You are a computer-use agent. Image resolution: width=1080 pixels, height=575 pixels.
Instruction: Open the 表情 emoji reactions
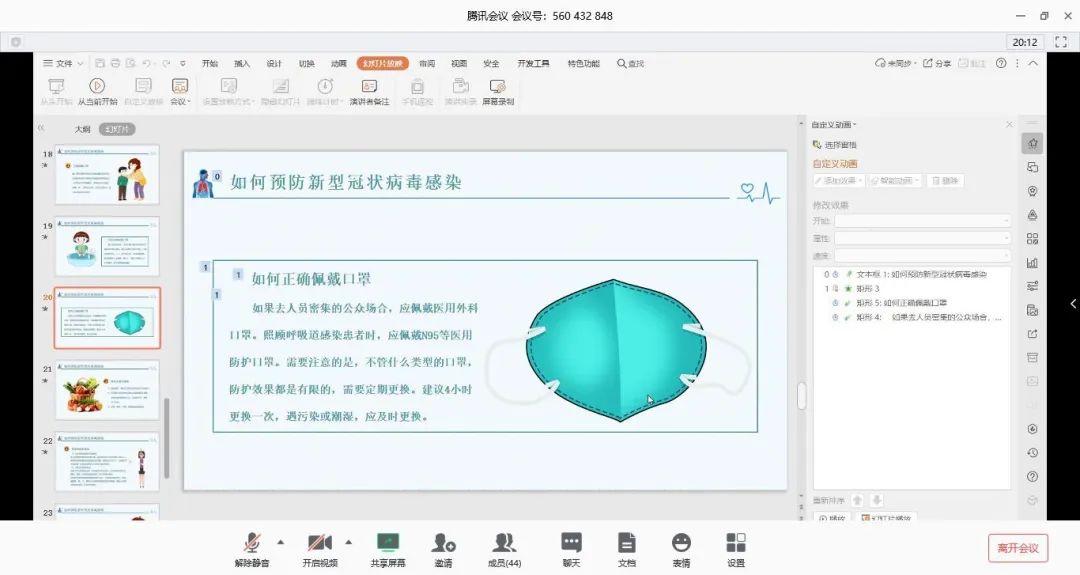[x=681, y=544]
